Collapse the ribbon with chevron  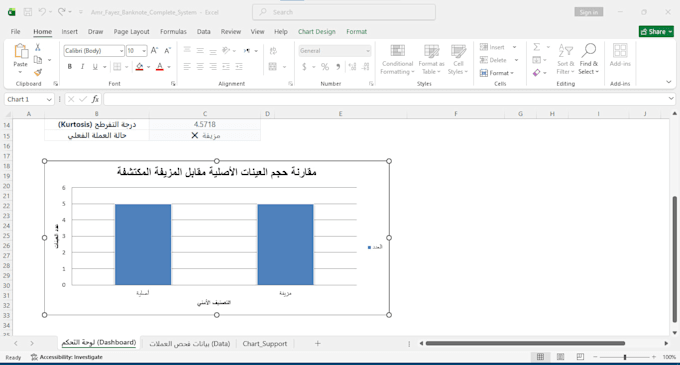pos(668,82)
